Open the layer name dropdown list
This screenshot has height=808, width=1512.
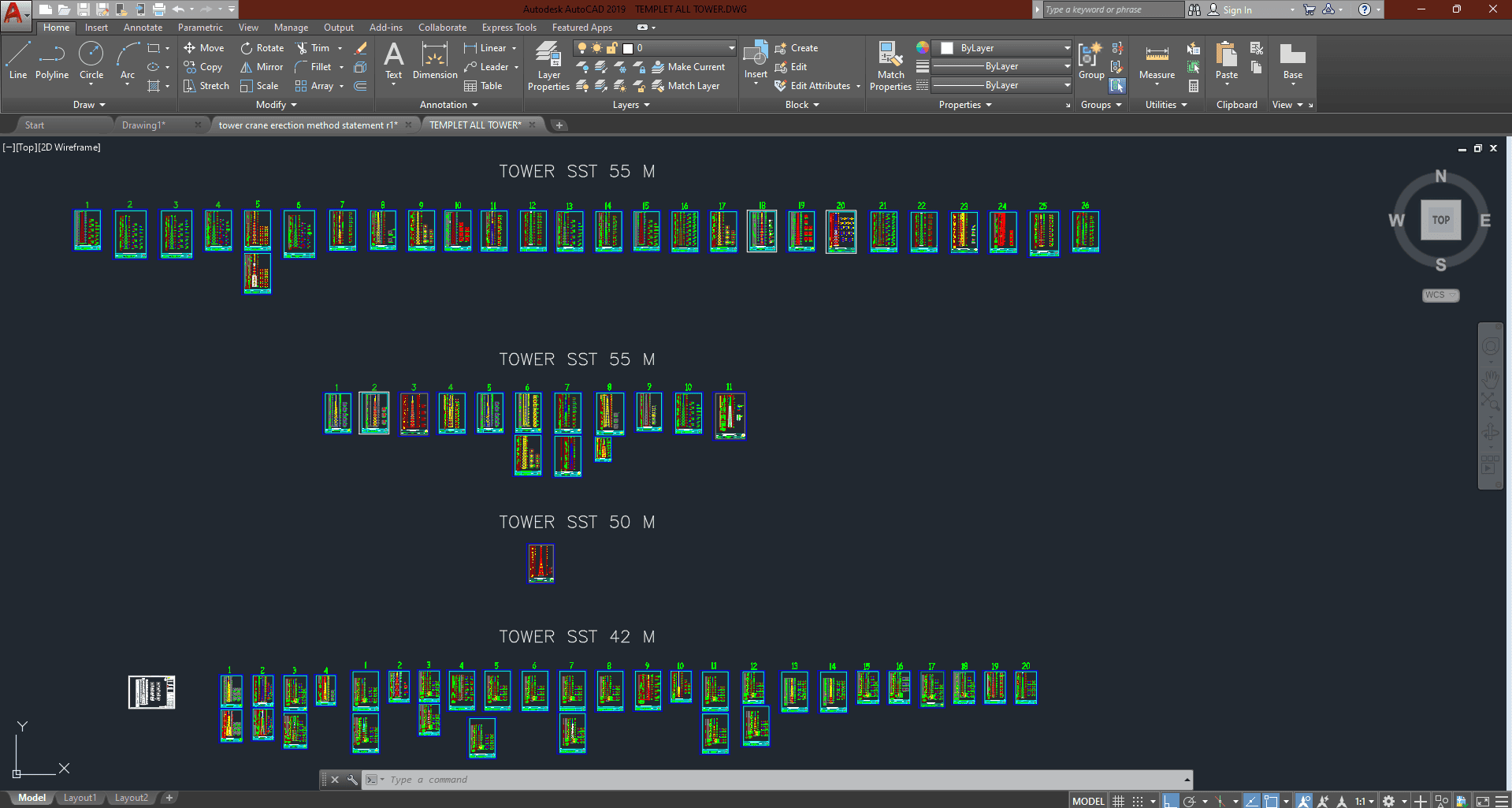click(731, 48)
